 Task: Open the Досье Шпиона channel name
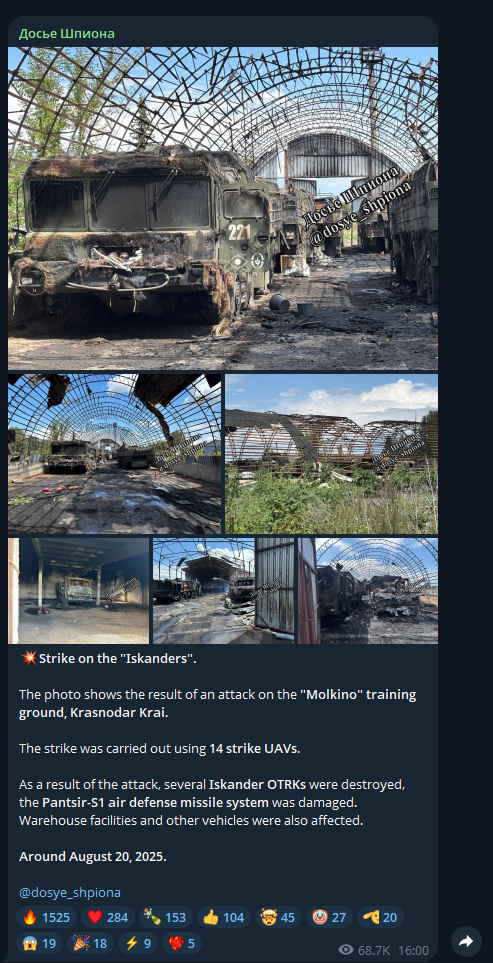(x=66, y=33)
